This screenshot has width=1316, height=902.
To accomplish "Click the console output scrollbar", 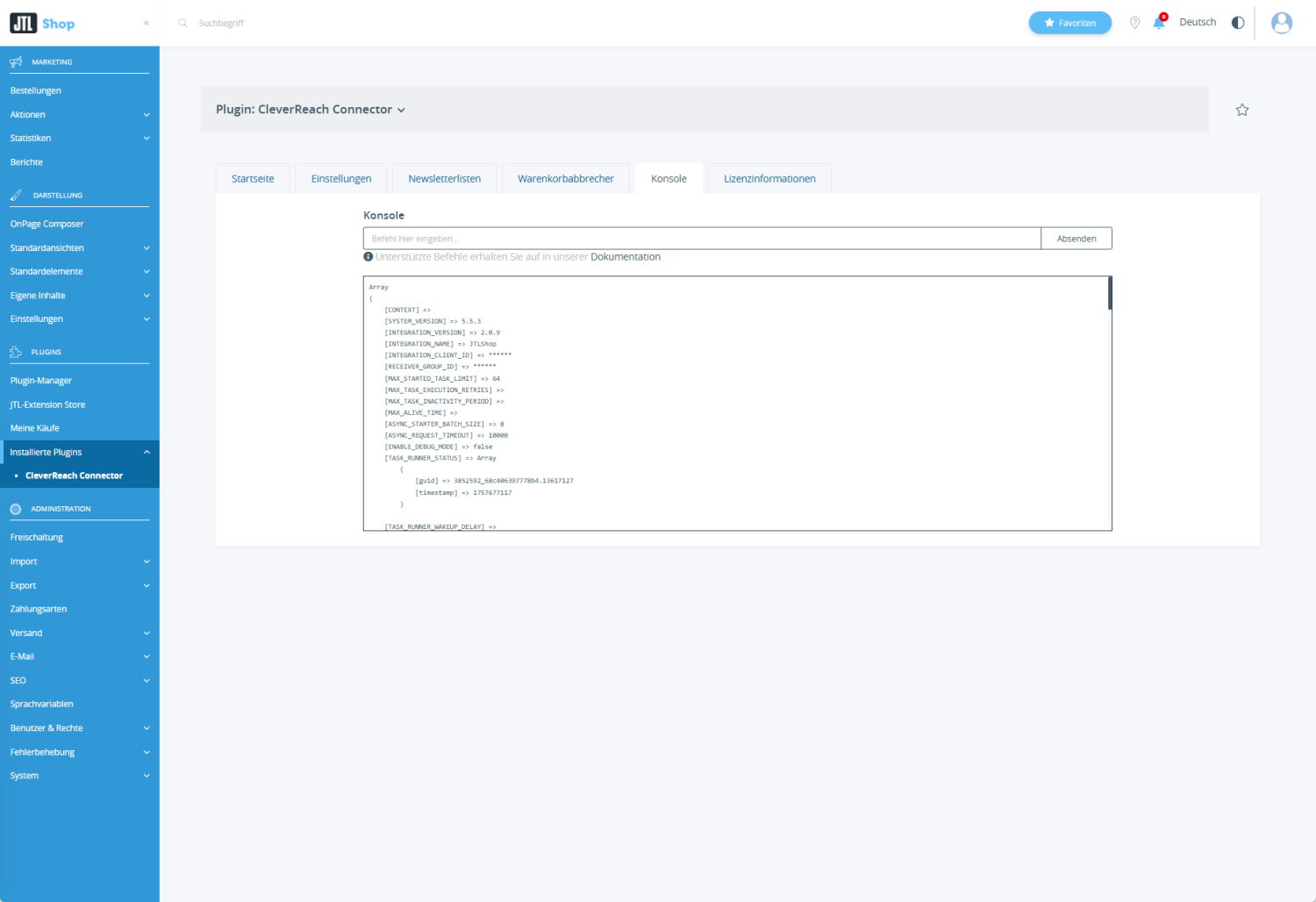I will [1109, 294].
